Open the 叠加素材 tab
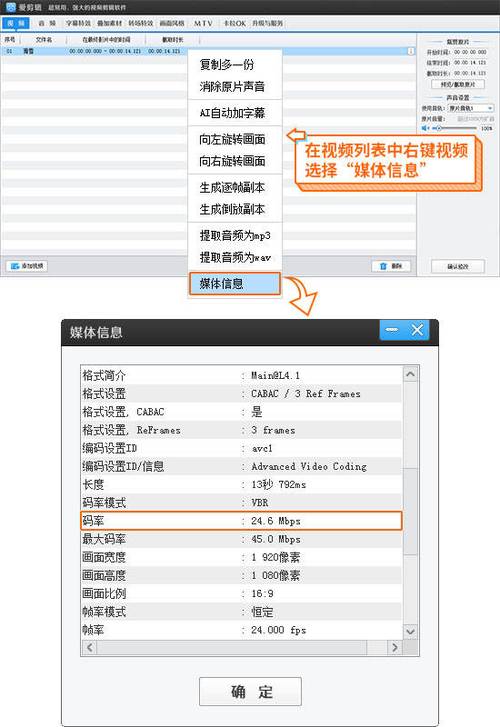 pyautogui.click(x=109, y=23)
